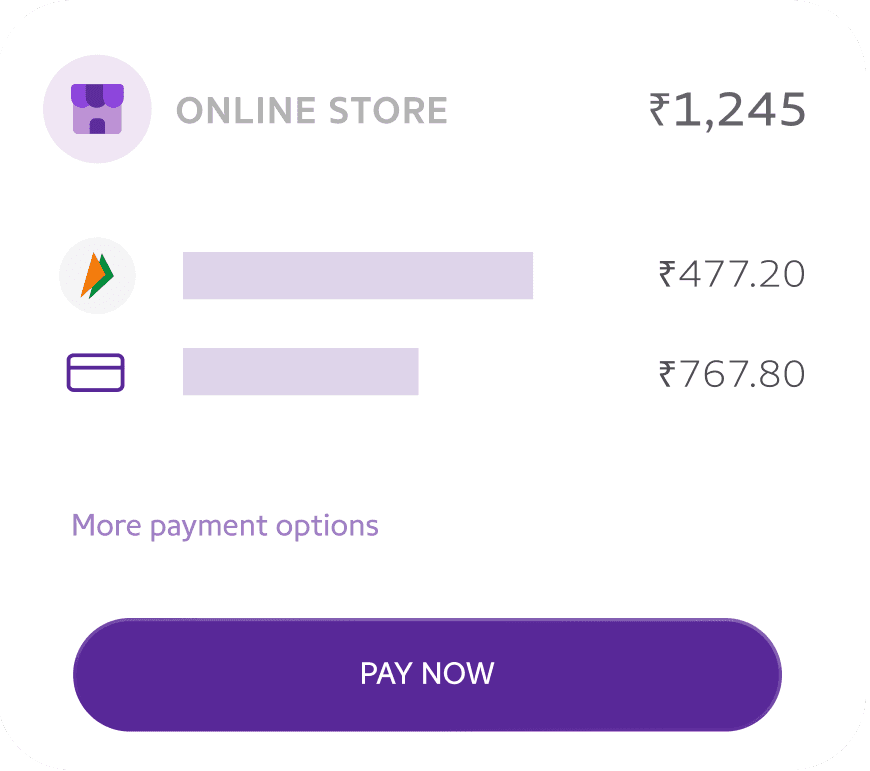Confirm payment with the purple PAY NOW button
The width and height of the screenshot is (870, 771).
point(427,674)
